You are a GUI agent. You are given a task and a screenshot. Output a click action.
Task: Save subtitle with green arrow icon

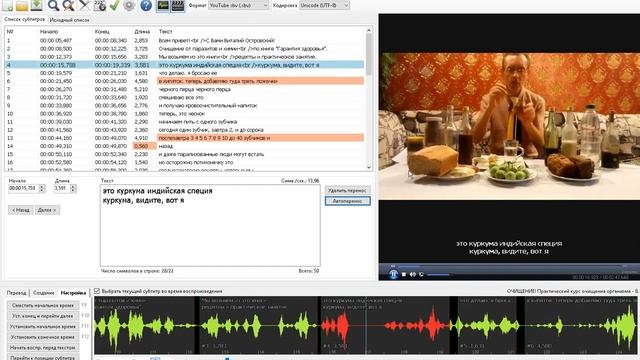pyautogui.click(x=37, y=5)
